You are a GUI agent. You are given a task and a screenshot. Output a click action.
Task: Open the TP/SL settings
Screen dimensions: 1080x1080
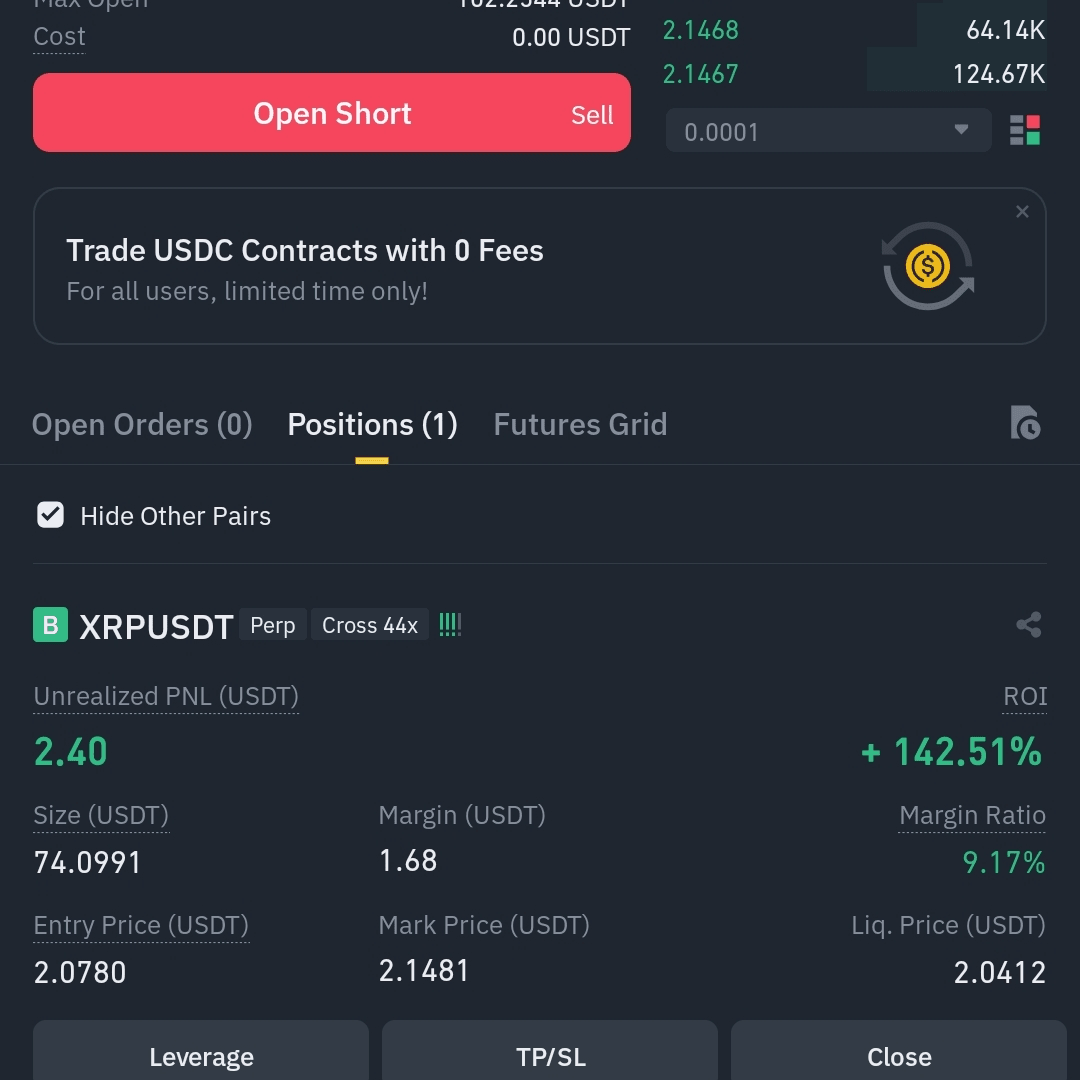click(550, 1055)
